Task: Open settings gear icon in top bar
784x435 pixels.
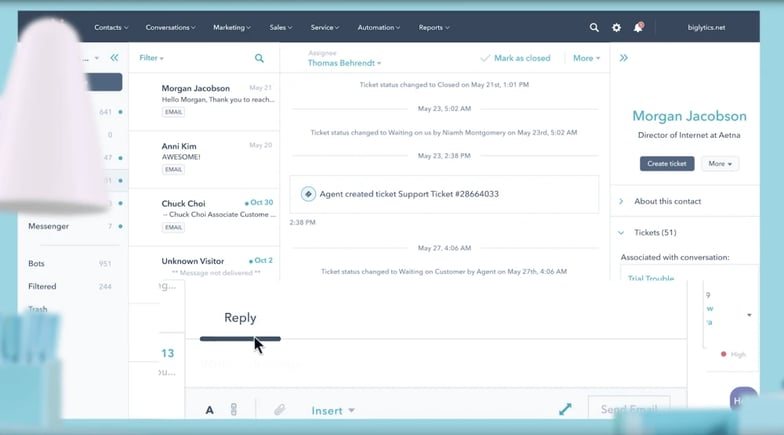Action: [616, 28]
